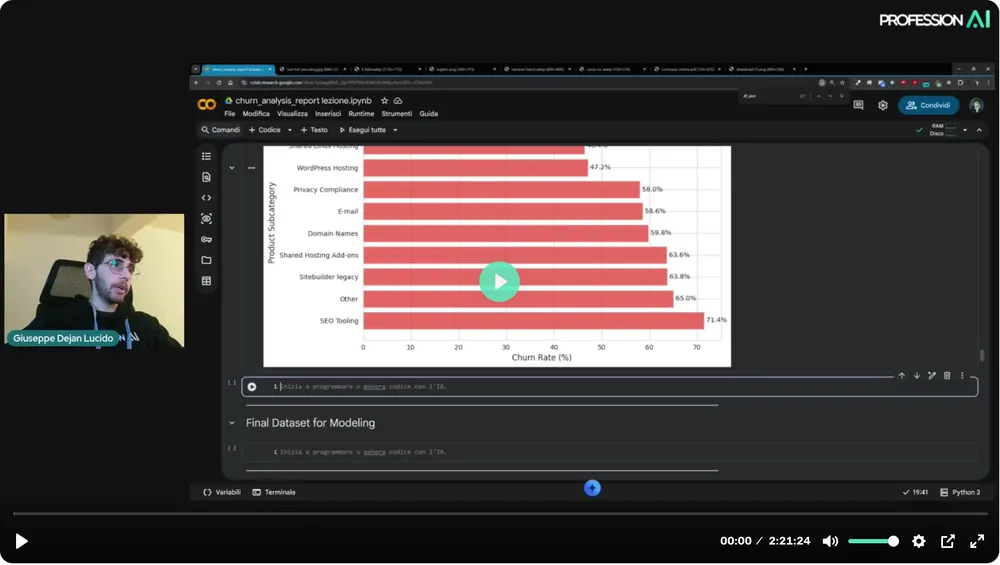Click the Colab CO logo
This screenshot has width=1000, height=565.
tap(207, 105)
